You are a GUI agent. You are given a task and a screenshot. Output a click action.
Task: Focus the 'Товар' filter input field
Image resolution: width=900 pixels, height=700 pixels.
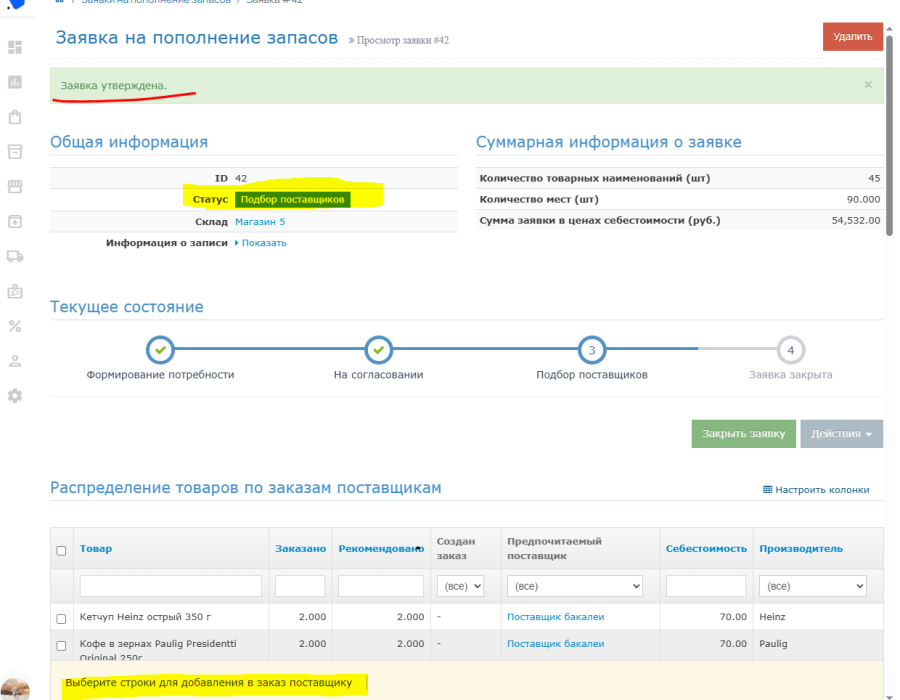tap(170, 586)
